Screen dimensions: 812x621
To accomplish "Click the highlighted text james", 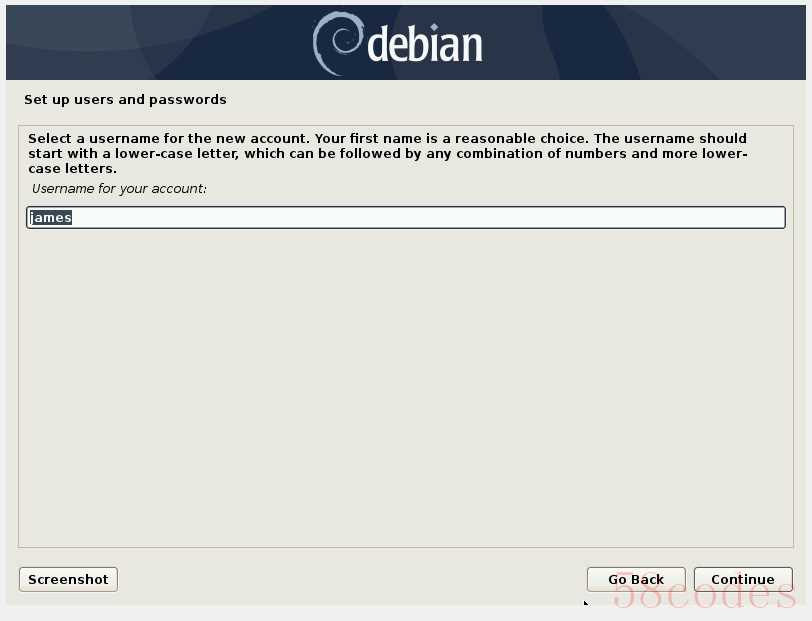I will (x=50, y=218).
